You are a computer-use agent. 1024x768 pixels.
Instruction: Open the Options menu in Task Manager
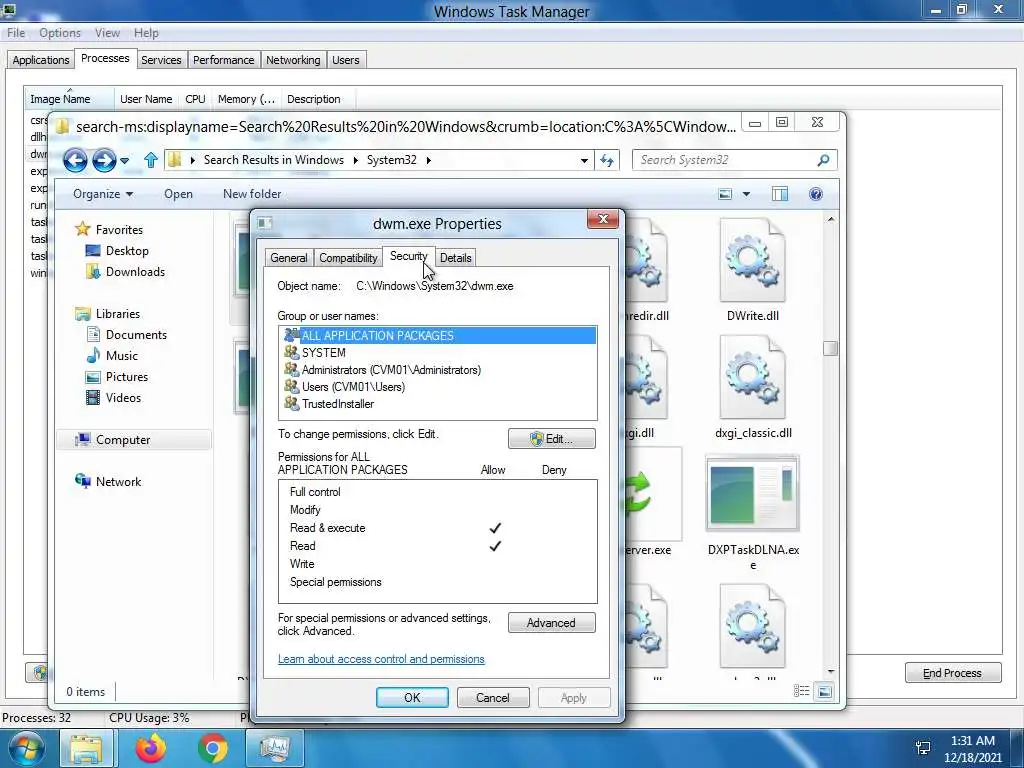coord(59,33)
